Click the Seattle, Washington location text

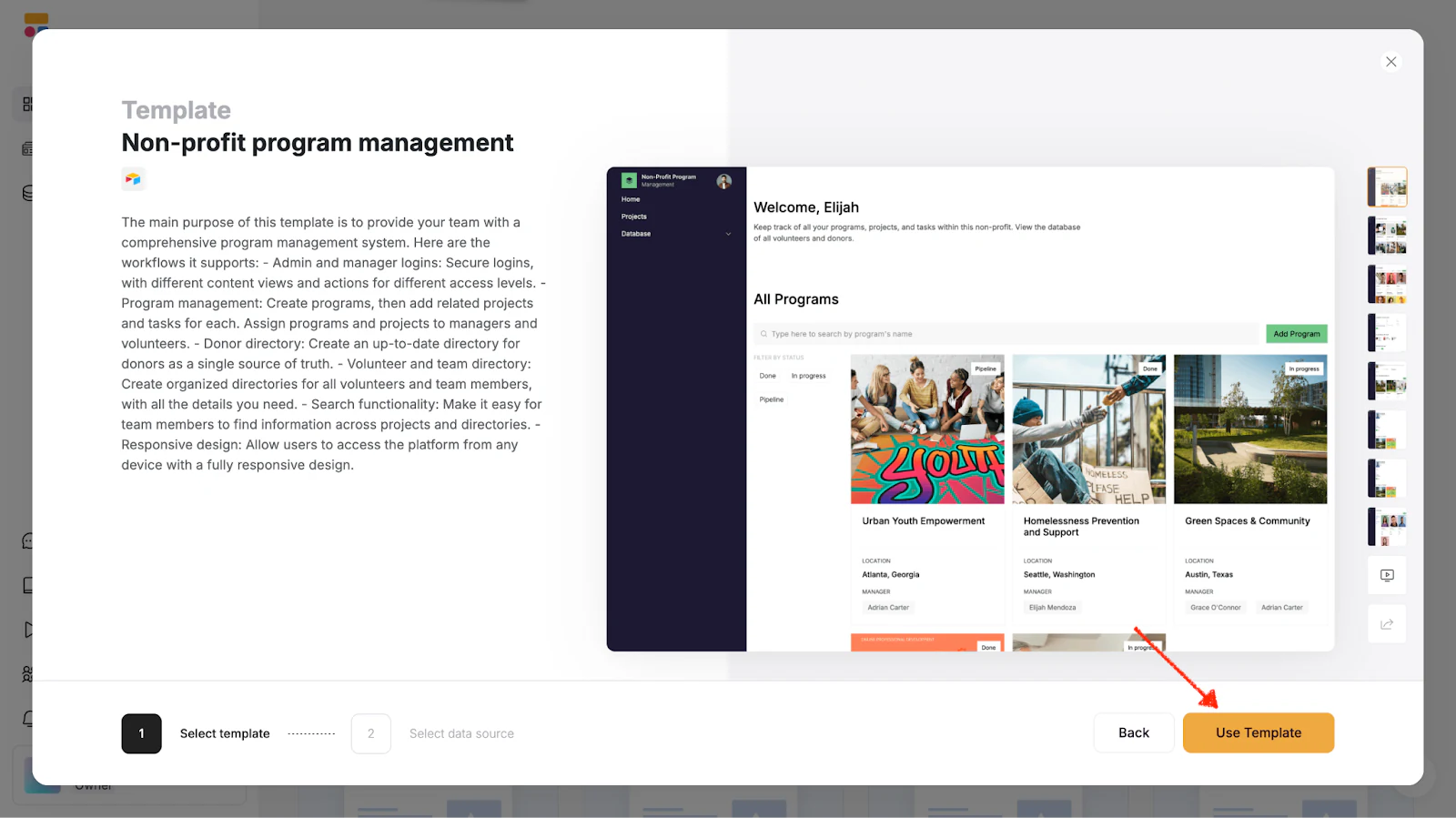[1059, 575]
